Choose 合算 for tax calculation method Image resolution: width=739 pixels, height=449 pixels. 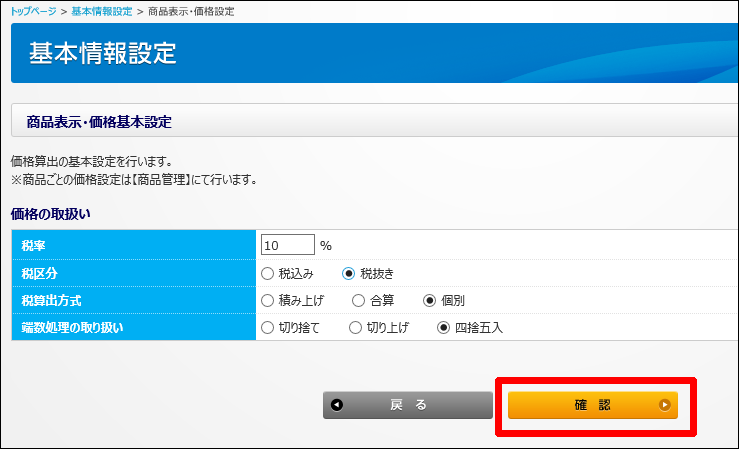coord(358,300)
